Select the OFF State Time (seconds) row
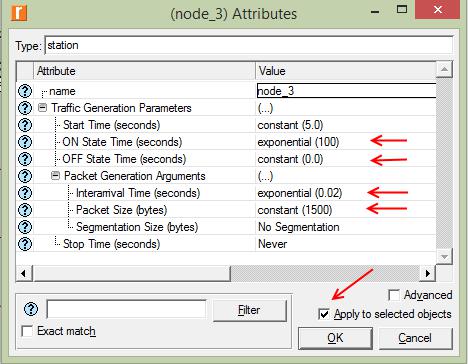The height and width of the screenshot is (364, 468). click(x=226, y=159)
